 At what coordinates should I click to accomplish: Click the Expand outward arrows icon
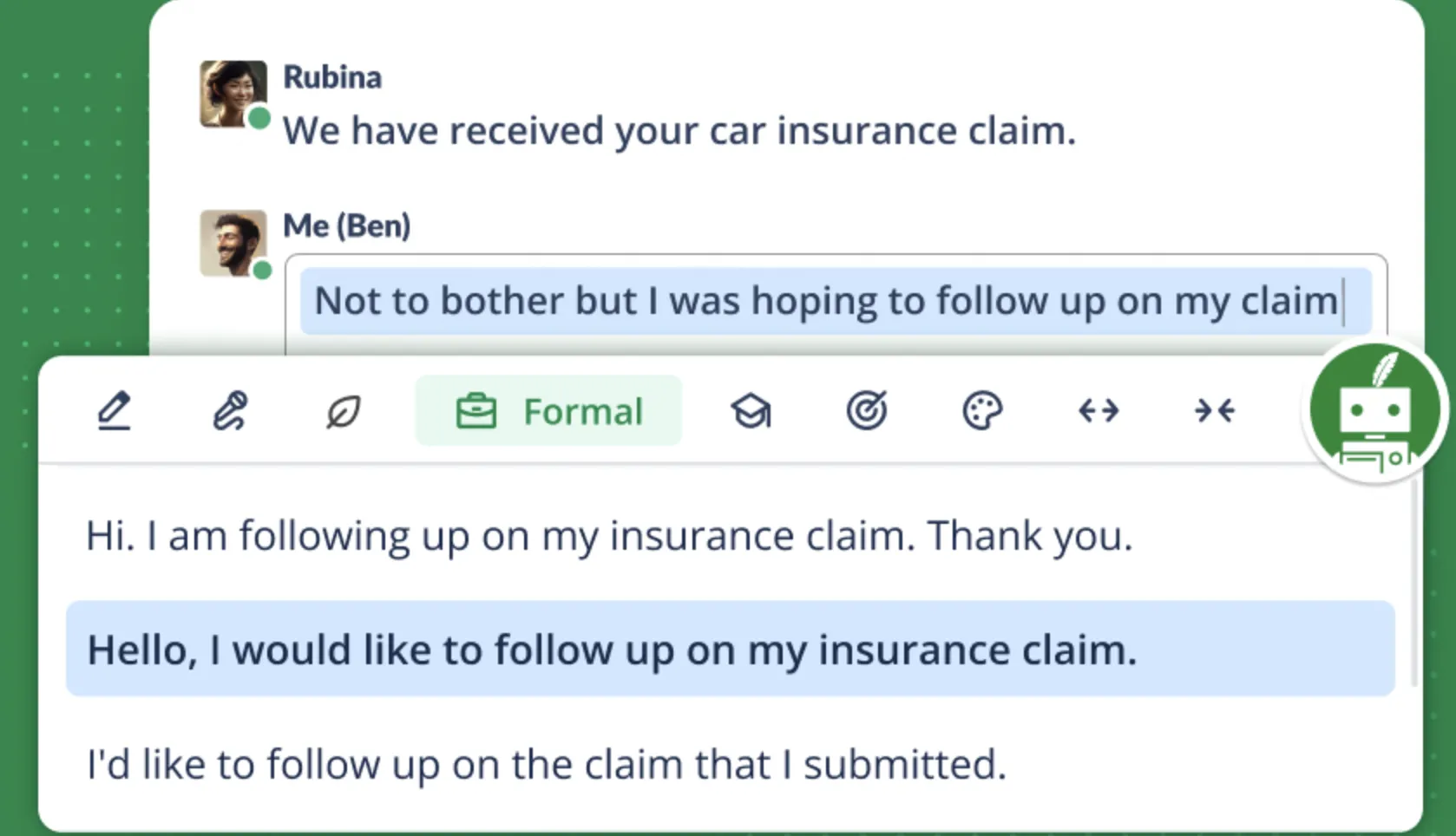pos(1099,411)
